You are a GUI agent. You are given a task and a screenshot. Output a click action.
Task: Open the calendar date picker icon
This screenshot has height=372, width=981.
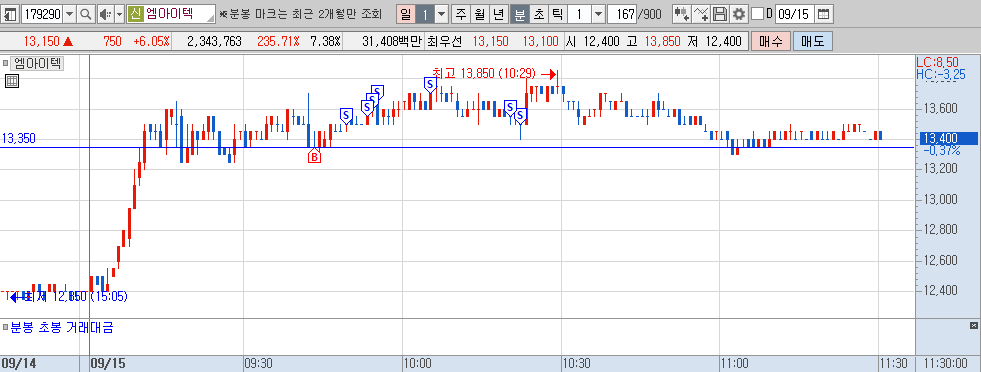[x=824, y=14]
